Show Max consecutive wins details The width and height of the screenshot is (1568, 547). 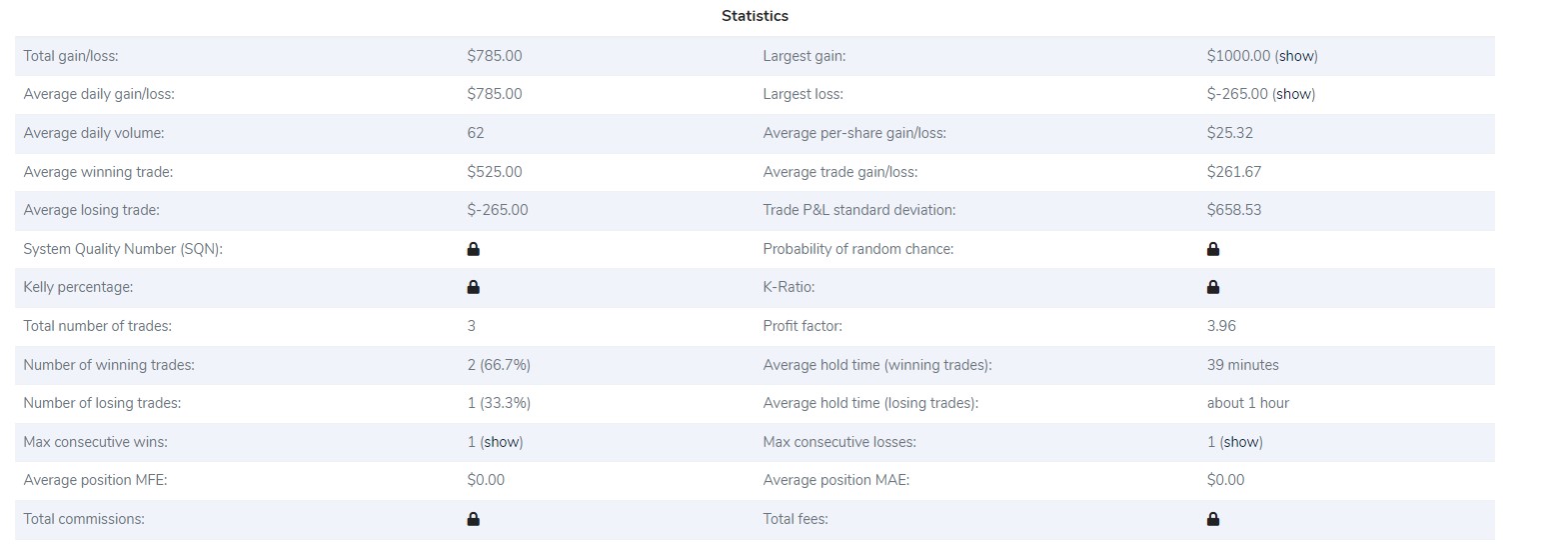502,442
